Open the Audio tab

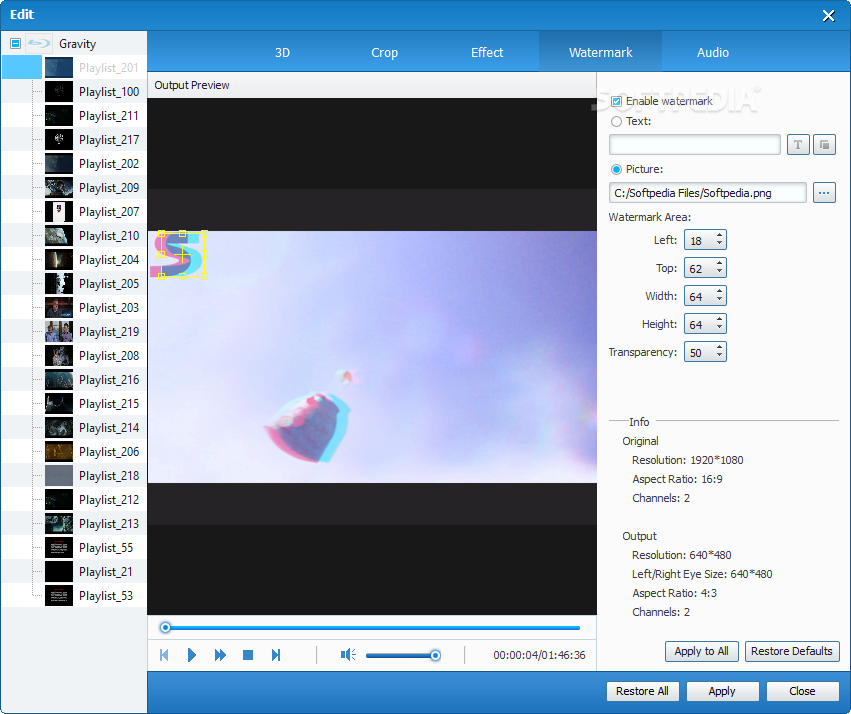[x=713, y=53]
